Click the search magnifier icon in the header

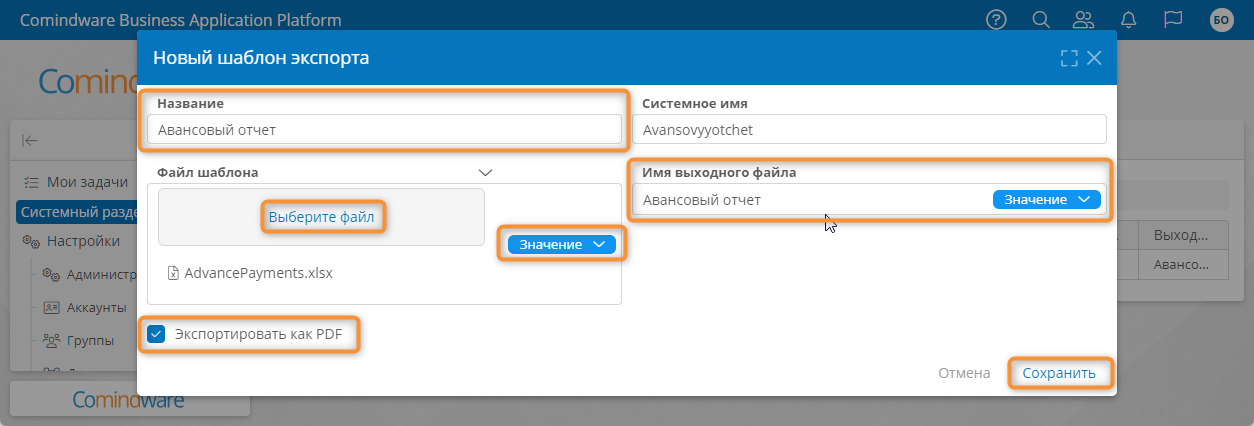[1040, 19]
